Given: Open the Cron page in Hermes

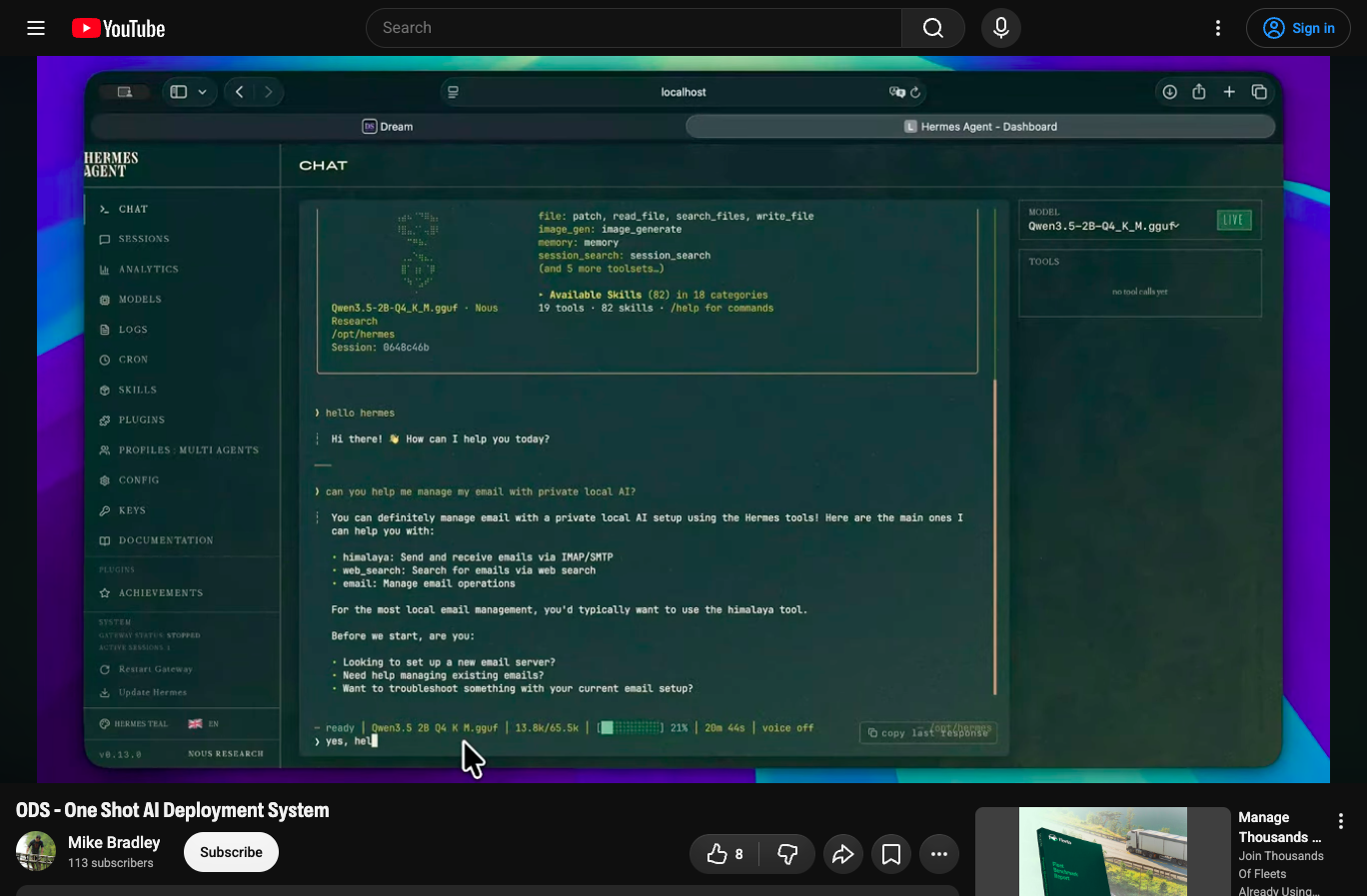Looking at the screenshot, I should point(133,360).
